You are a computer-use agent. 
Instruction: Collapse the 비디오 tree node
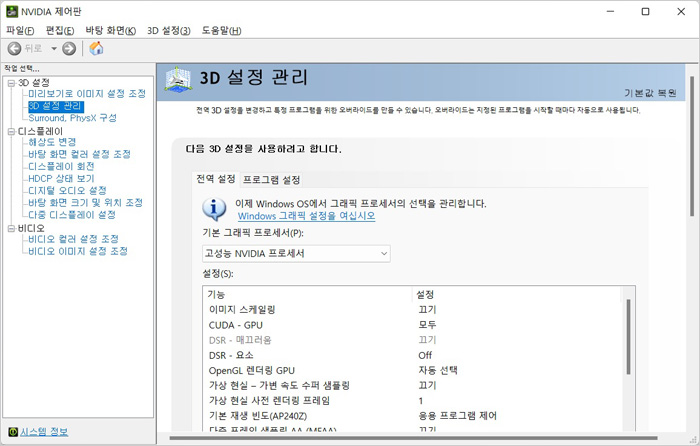(11, 229)
